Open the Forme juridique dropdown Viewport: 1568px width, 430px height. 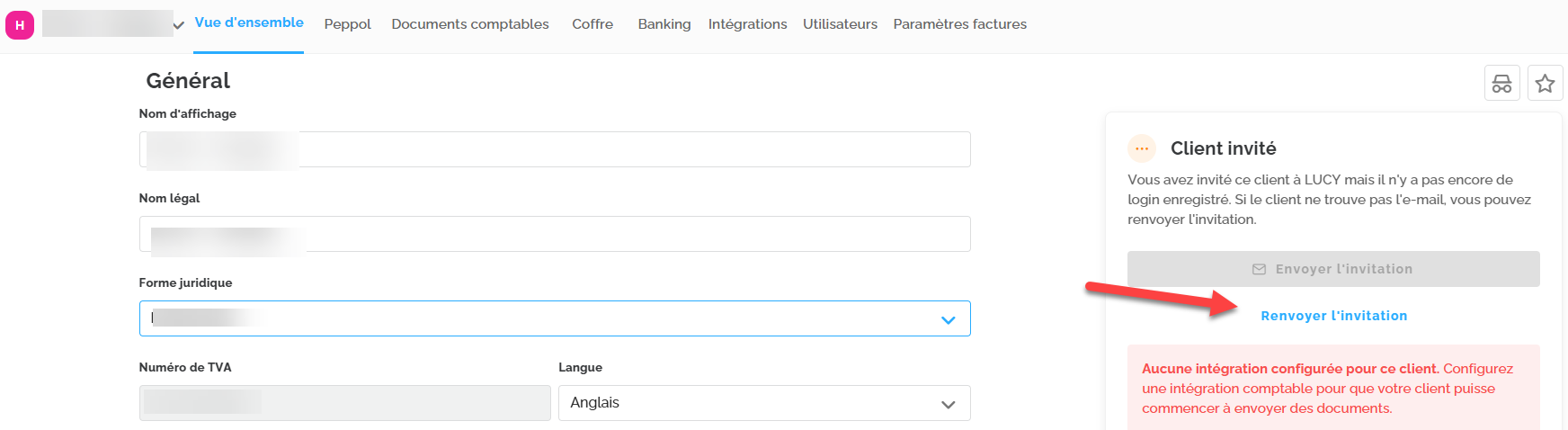pyautogui.click(x=555, y=318)
